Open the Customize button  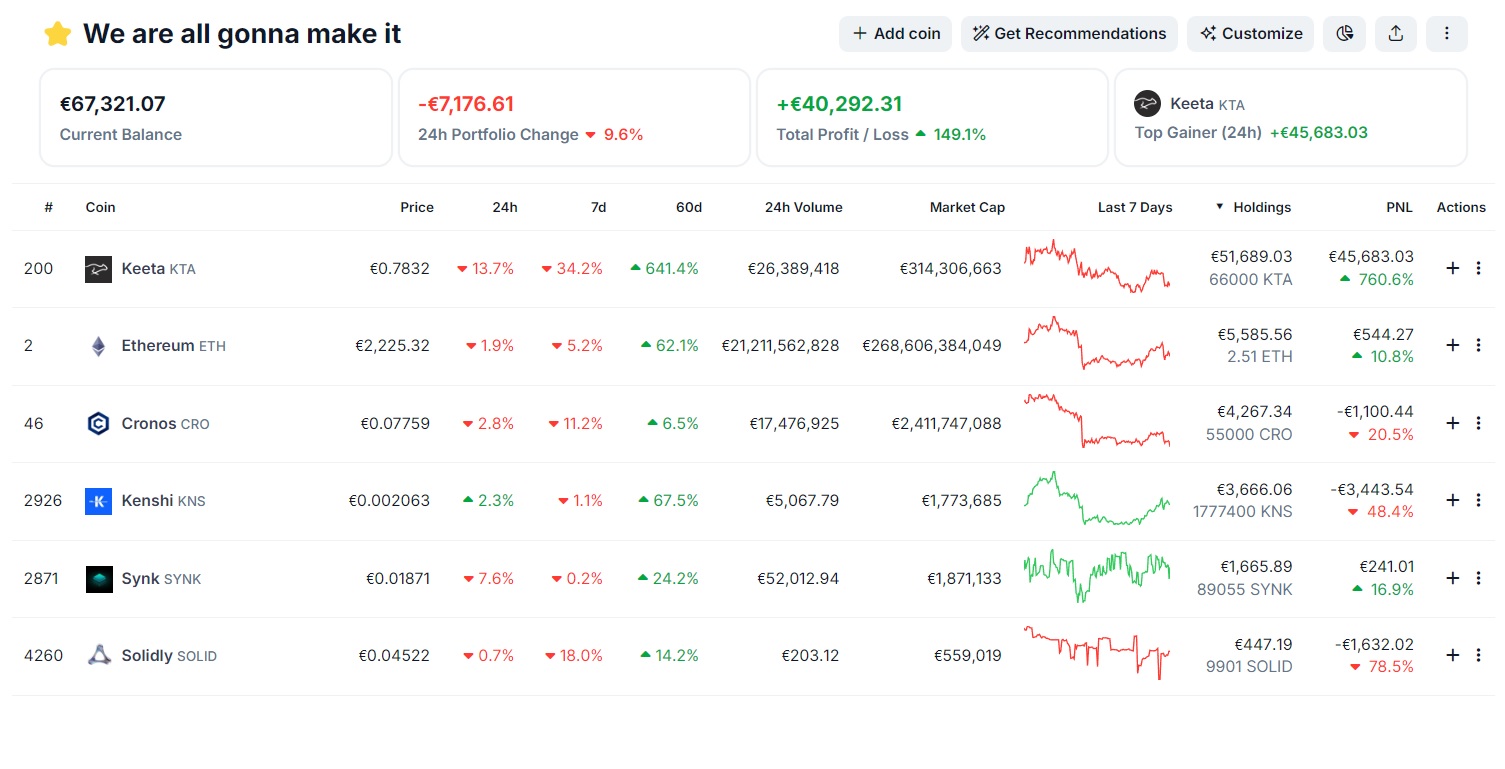pos(1251,34)
